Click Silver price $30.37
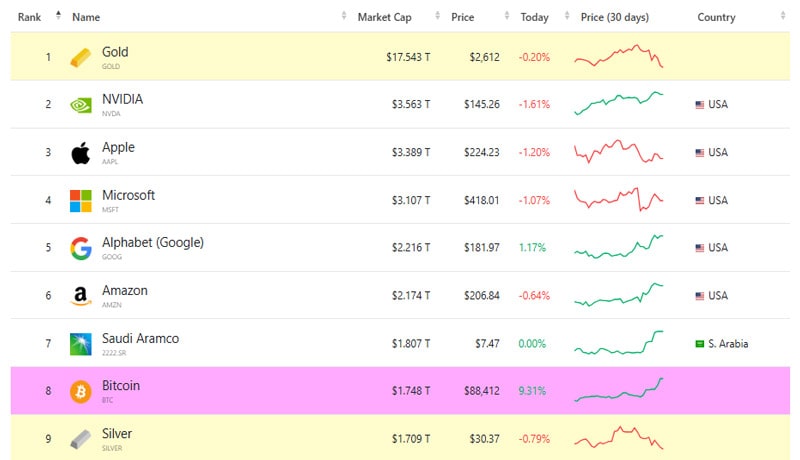 (x=484, y=439)
